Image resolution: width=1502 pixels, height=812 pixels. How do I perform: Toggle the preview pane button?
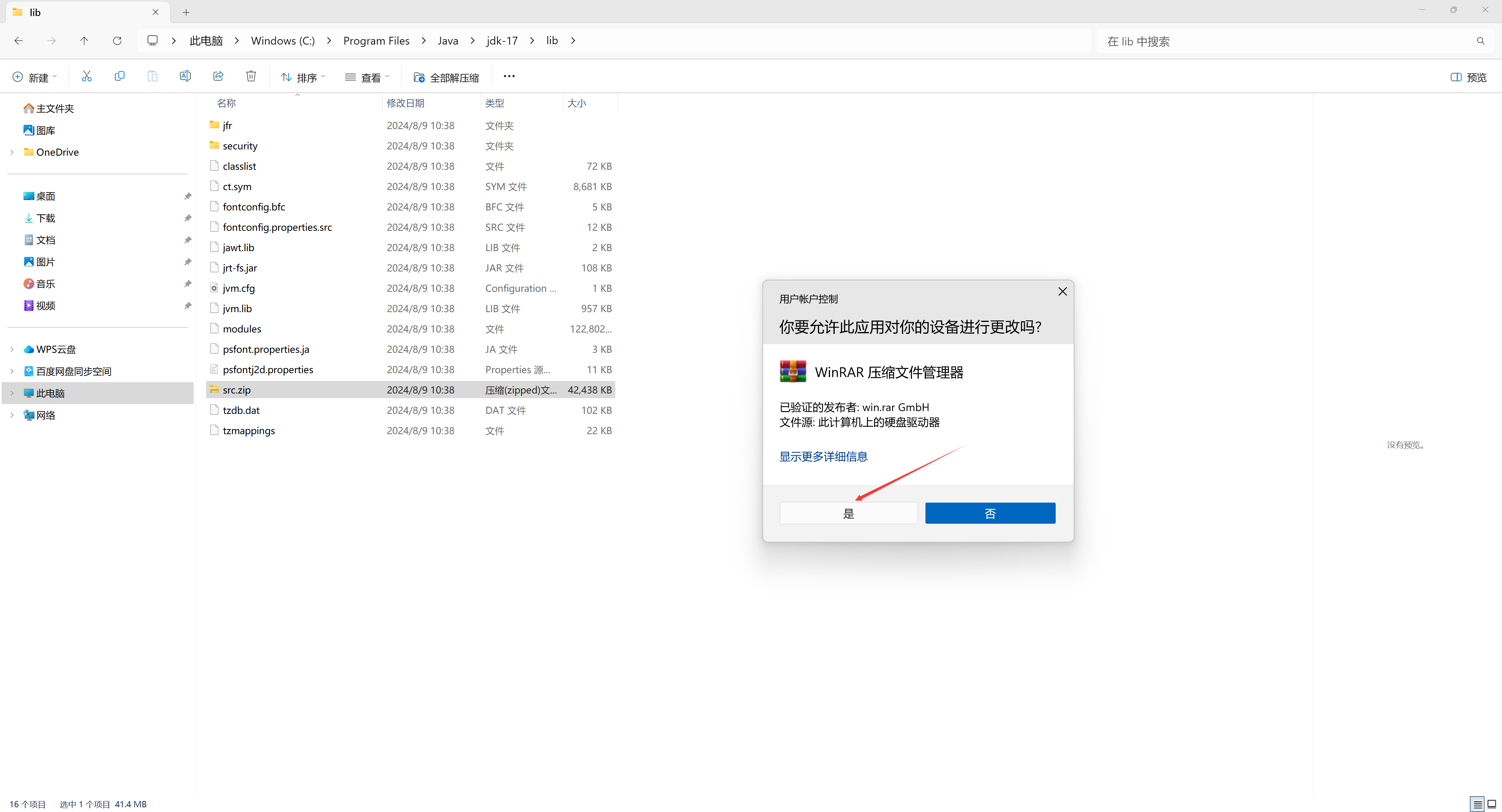1468,77
